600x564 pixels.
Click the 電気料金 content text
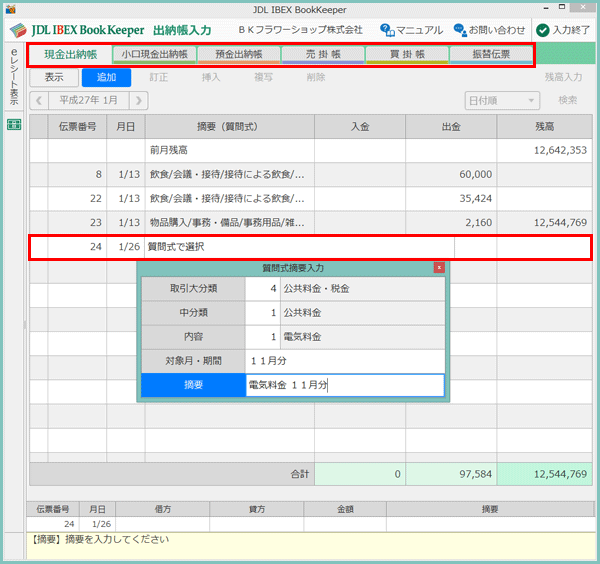point(302,337)
